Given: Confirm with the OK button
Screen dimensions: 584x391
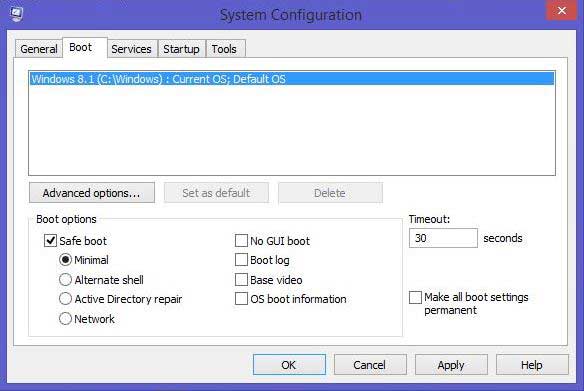Looking at the screenshot, I should coord(289,365).
